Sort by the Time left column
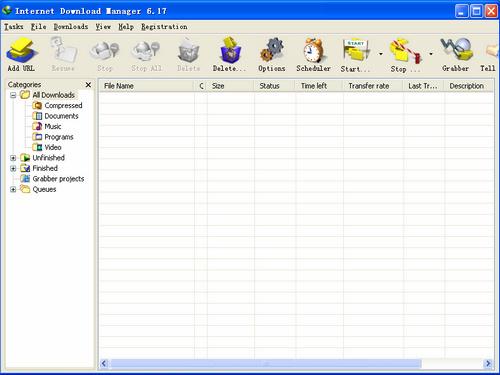The width and height of the screenshot is (500, 375). [x=319, y=86]
